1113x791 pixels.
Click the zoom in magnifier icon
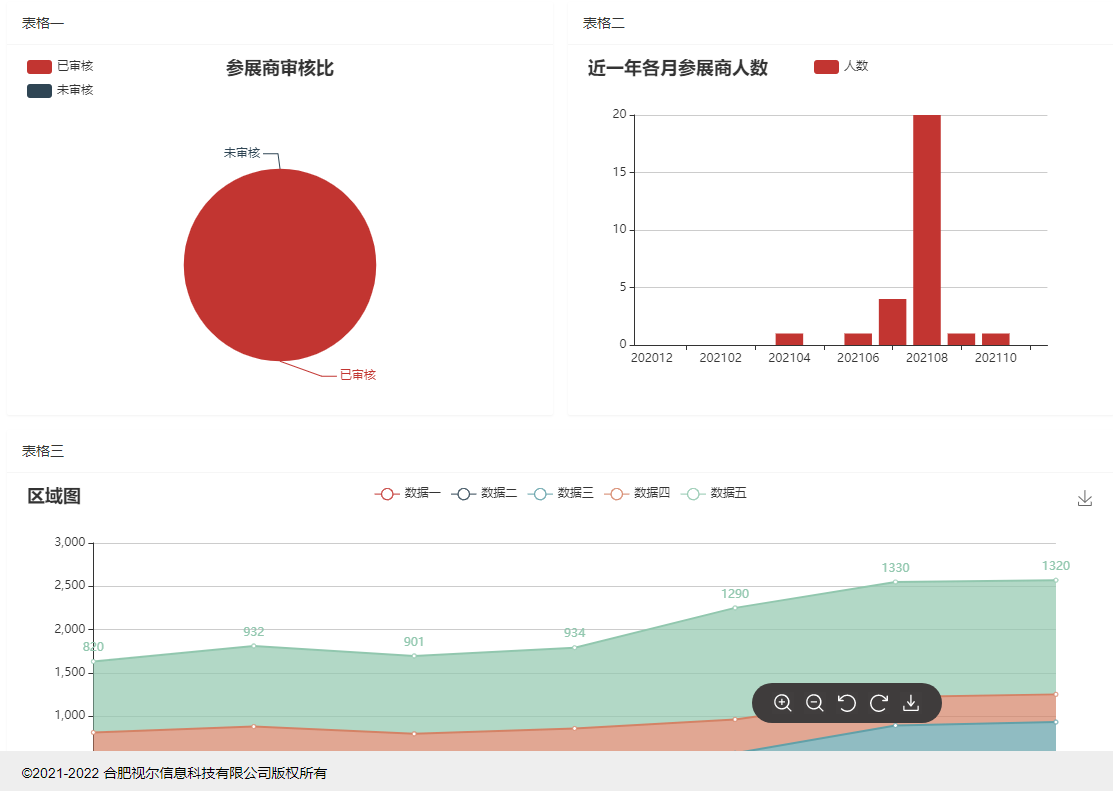click(x=783, y=703)
